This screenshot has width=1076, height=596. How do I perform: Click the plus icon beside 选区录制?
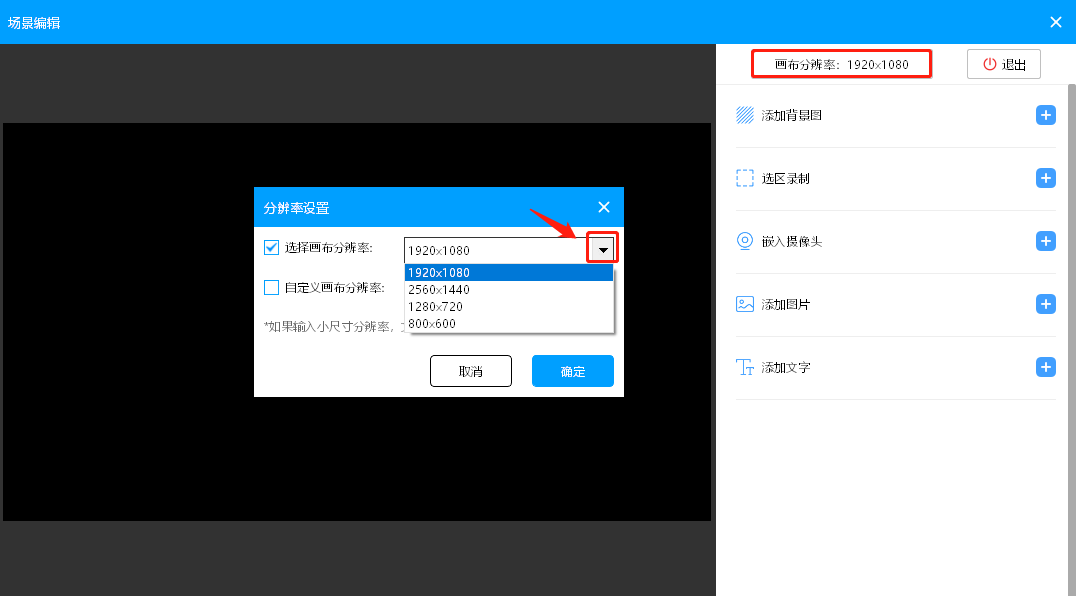click(1046, 178)
